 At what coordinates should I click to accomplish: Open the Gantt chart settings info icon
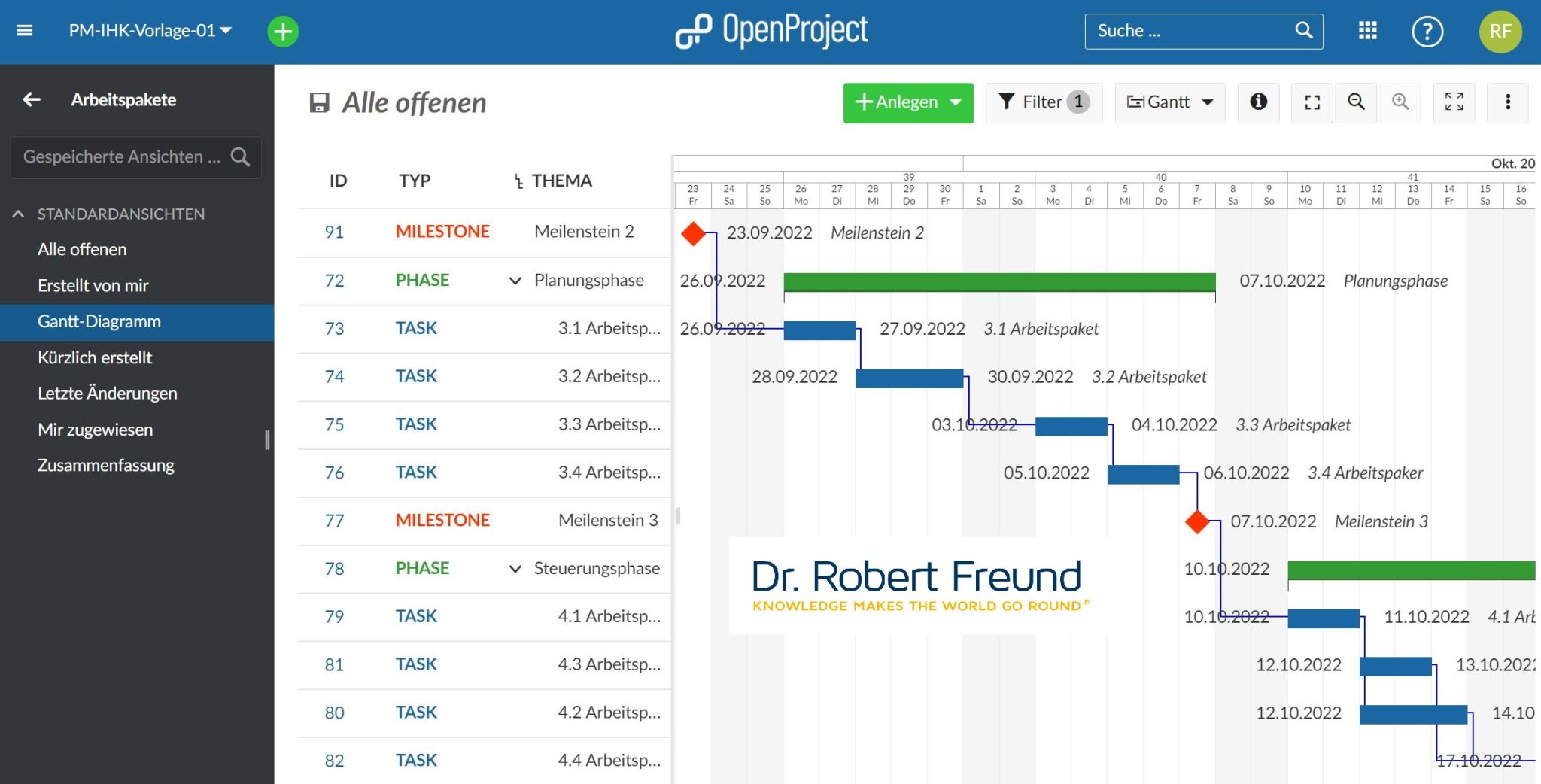point(1259,102)
